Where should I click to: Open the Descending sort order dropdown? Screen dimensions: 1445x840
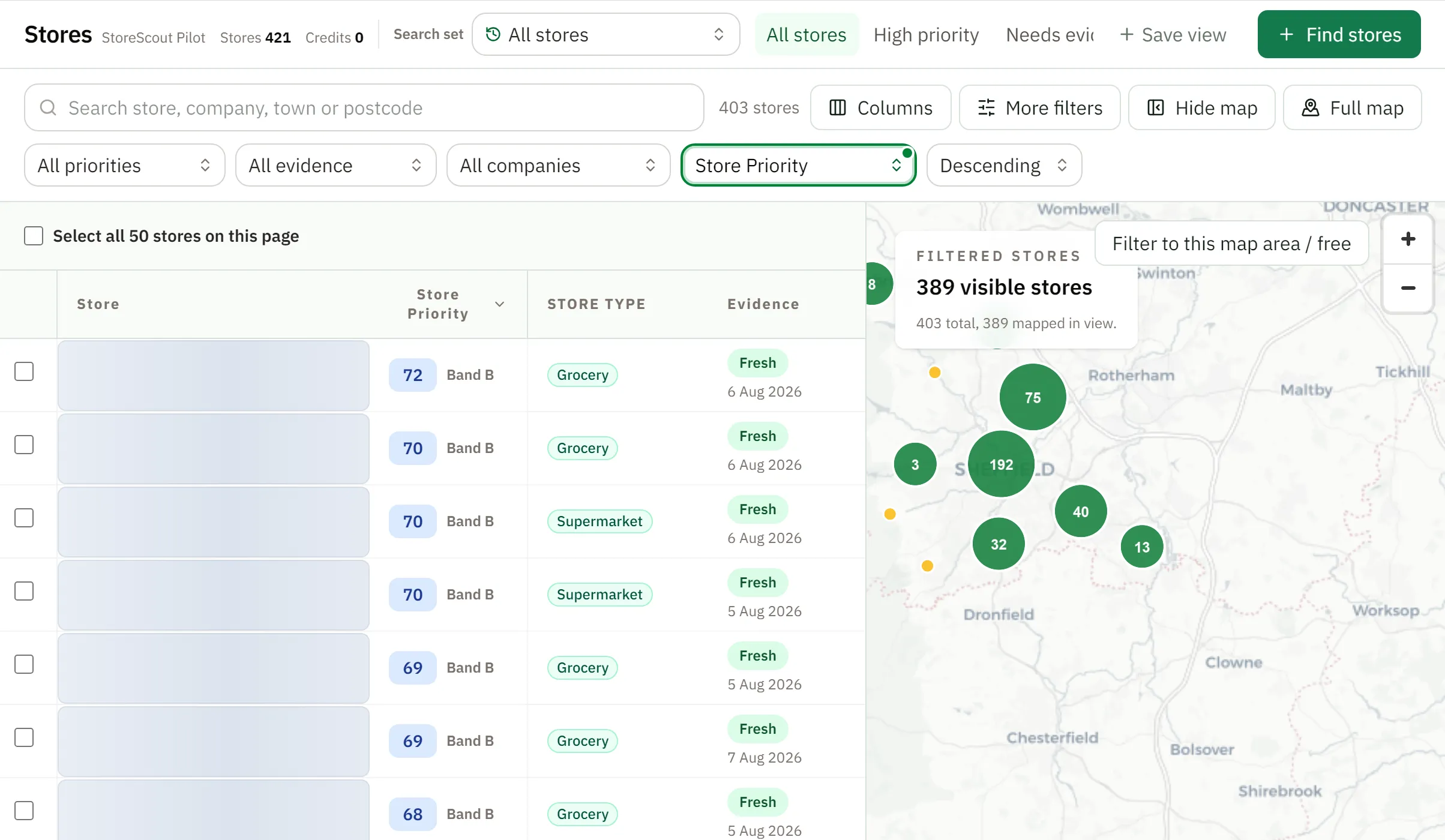[1004, 165]
